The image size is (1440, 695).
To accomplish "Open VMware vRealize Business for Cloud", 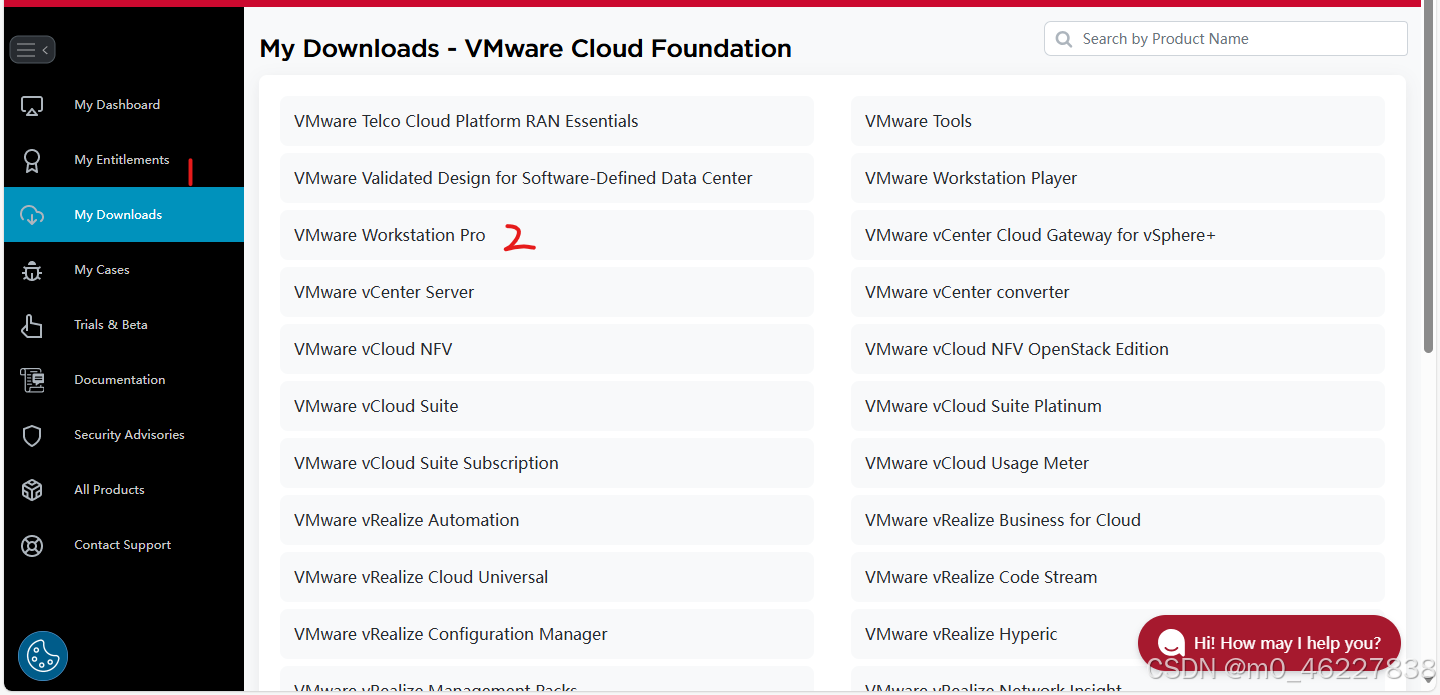I will (x=1118, y=520).
